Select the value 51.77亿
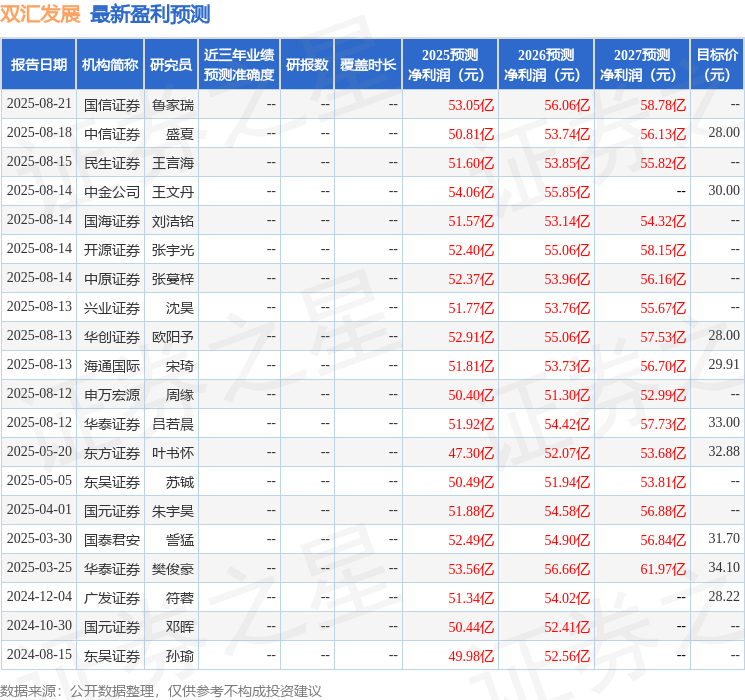Screen dimensions: 745x700 [x=471, y=308]
